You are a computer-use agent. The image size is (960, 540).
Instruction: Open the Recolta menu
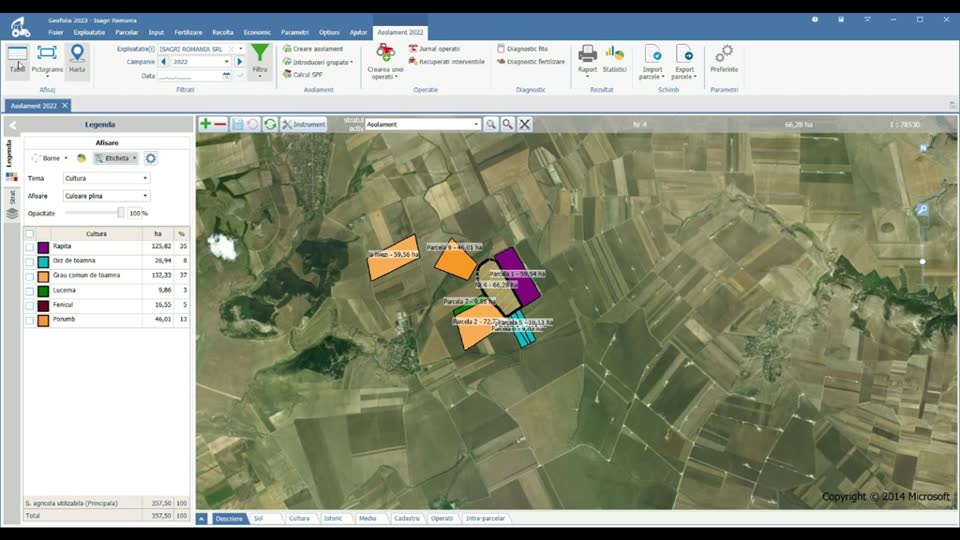pos(223,32)
